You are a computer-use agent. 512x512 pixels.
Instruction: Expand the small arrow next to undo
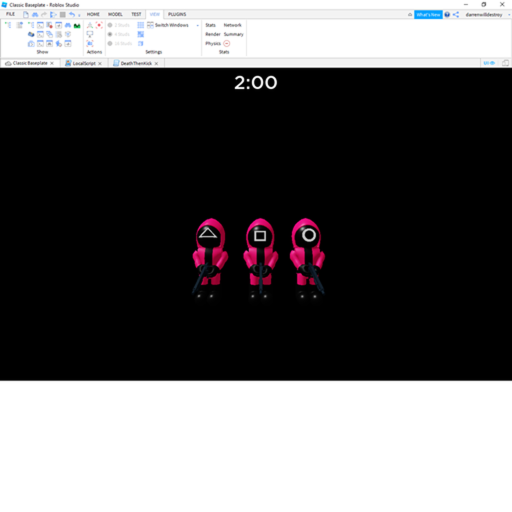pyautogui.click(x=79, y=15)
